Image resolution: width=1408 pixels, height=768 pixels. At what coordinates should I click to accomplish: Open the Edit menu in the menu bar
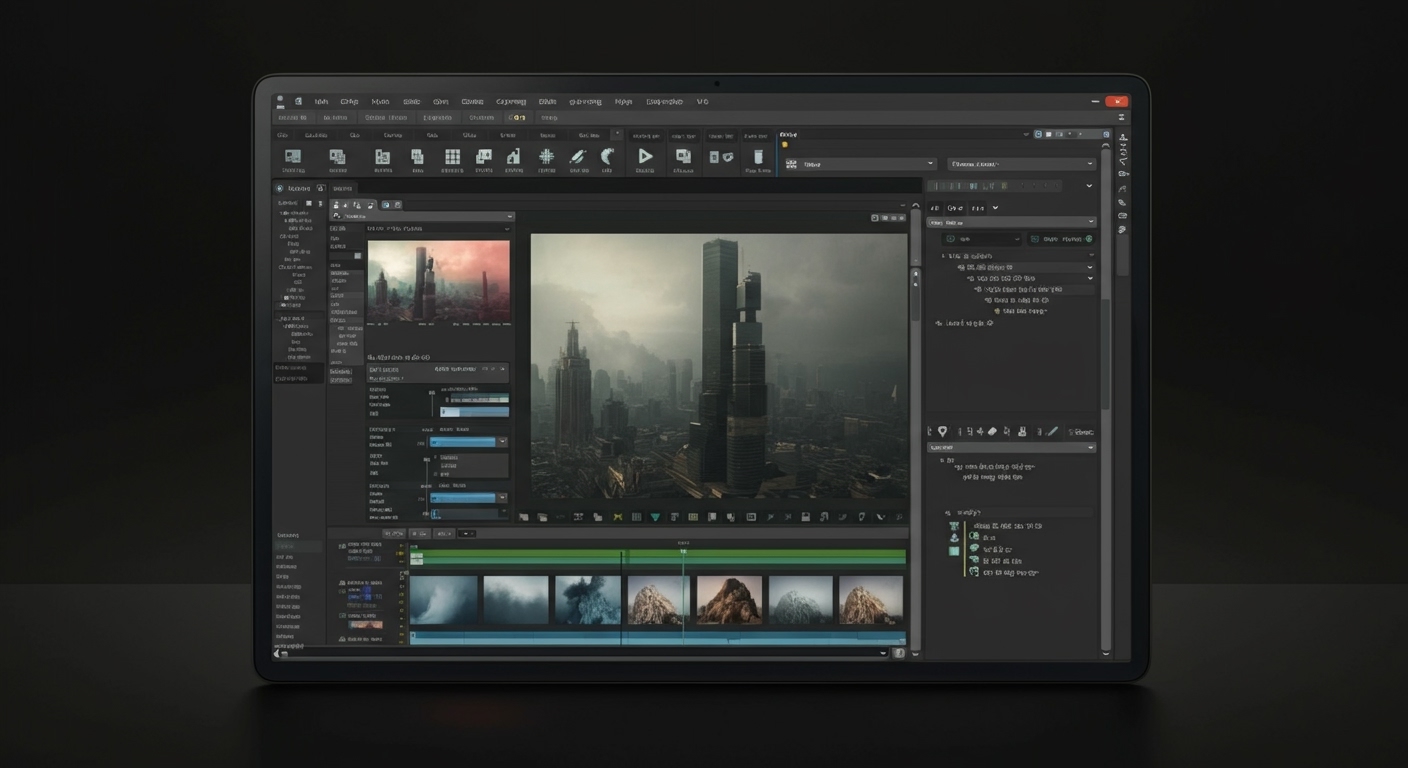[x=348, y=102]
